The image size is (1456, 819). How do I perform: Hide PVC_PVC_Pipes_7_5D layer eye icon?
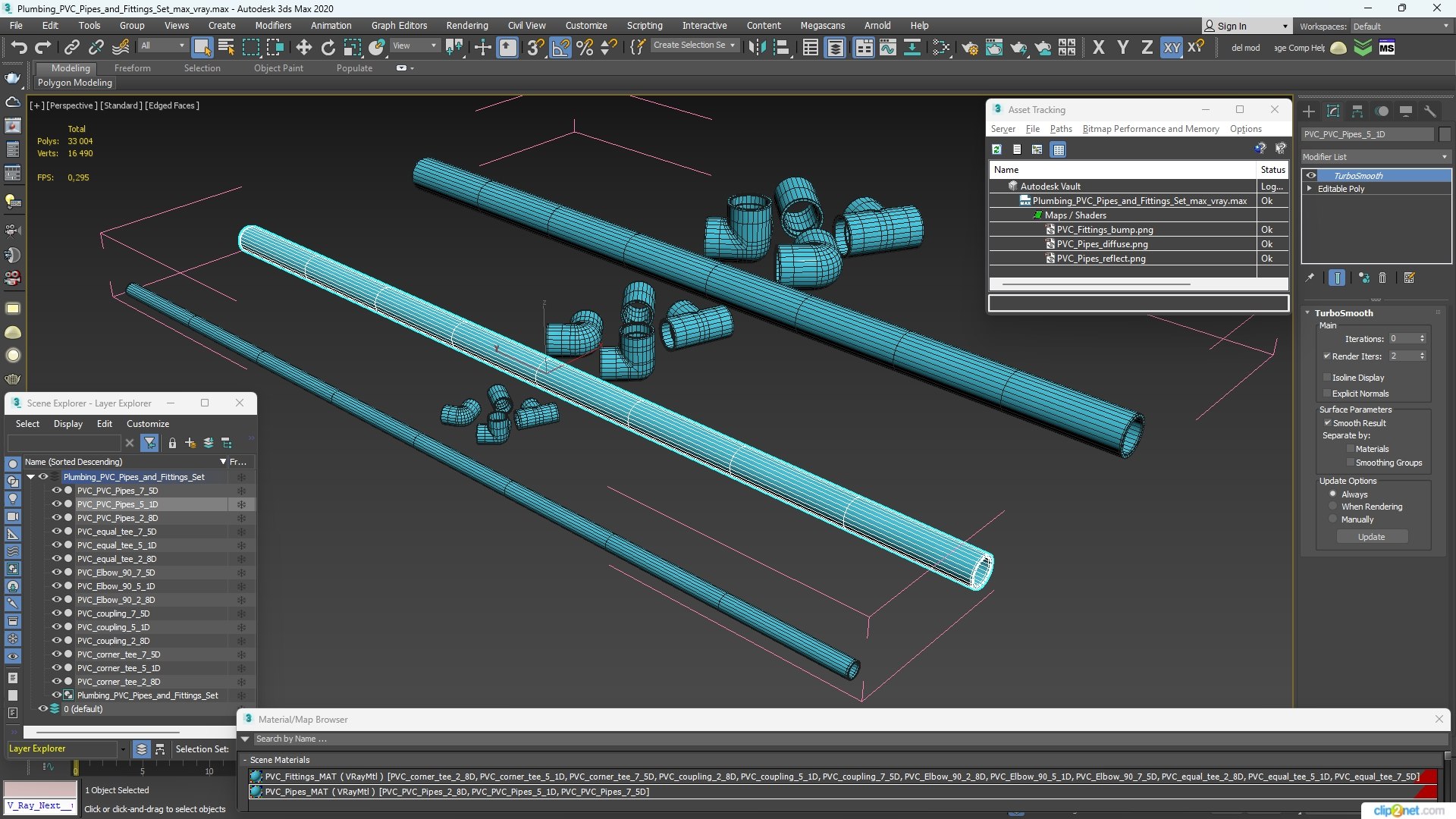pyautogui.click(x=56, y=491)
